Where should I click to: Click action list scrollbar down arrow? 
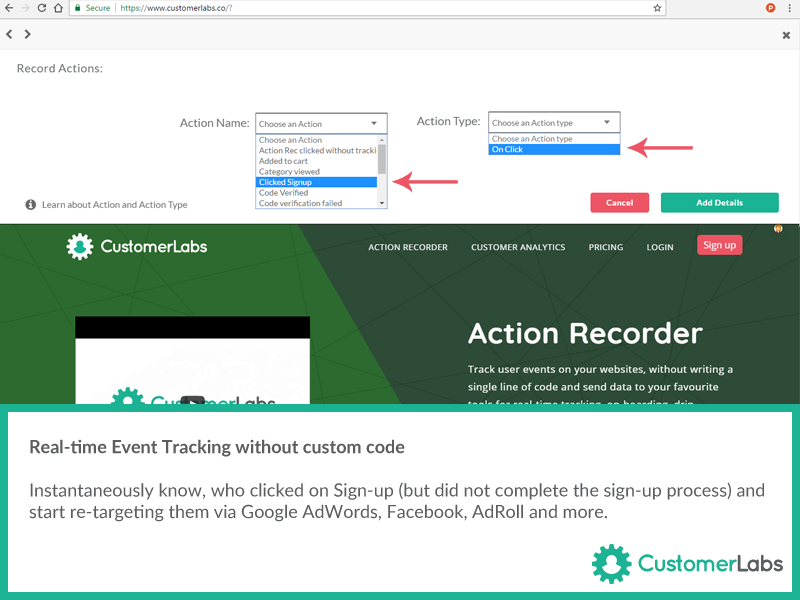382,203
